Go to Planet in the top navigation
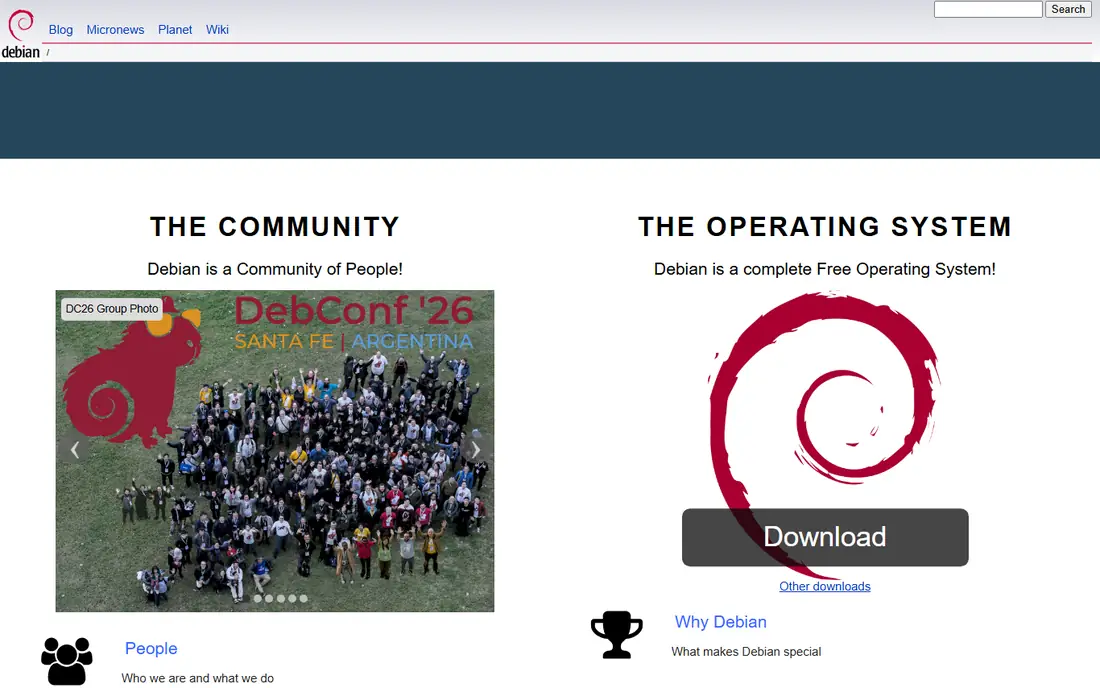This screenshot has width=1100, height=688. tap(175, 29)
